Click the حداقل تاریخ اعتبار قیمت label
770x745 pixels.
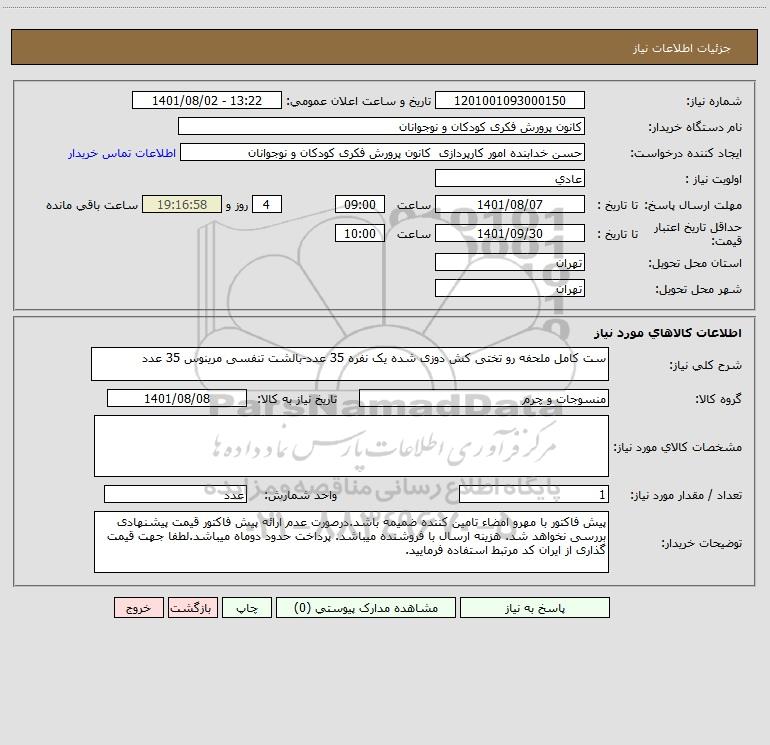pos(698,234)
